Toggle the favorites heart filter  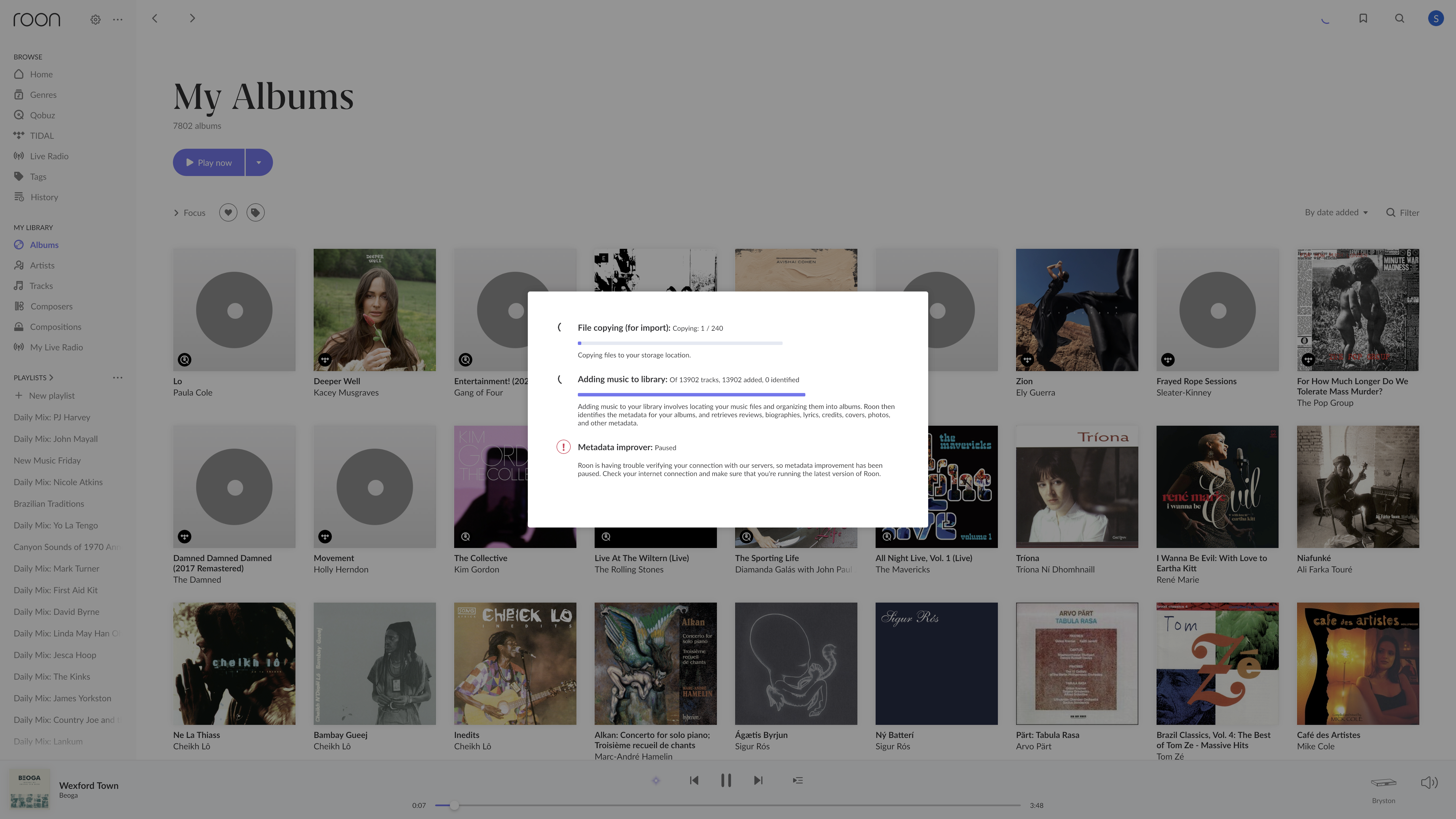point(228,212)
